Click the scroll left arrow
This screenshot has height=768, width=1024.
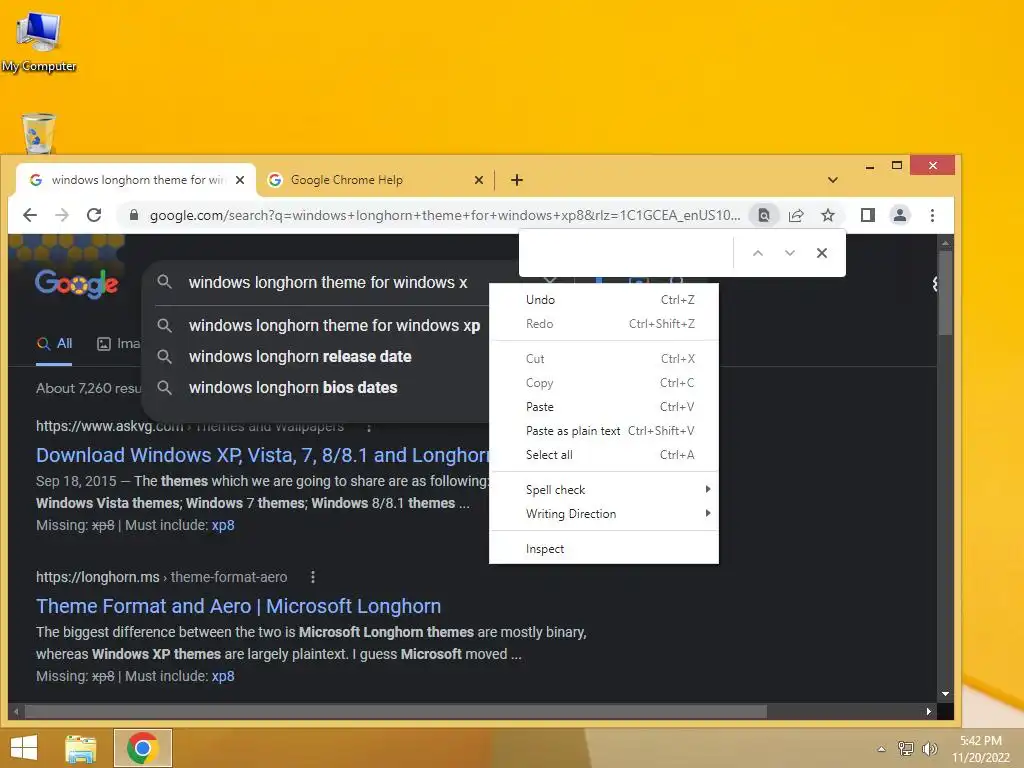click(16, 711)
